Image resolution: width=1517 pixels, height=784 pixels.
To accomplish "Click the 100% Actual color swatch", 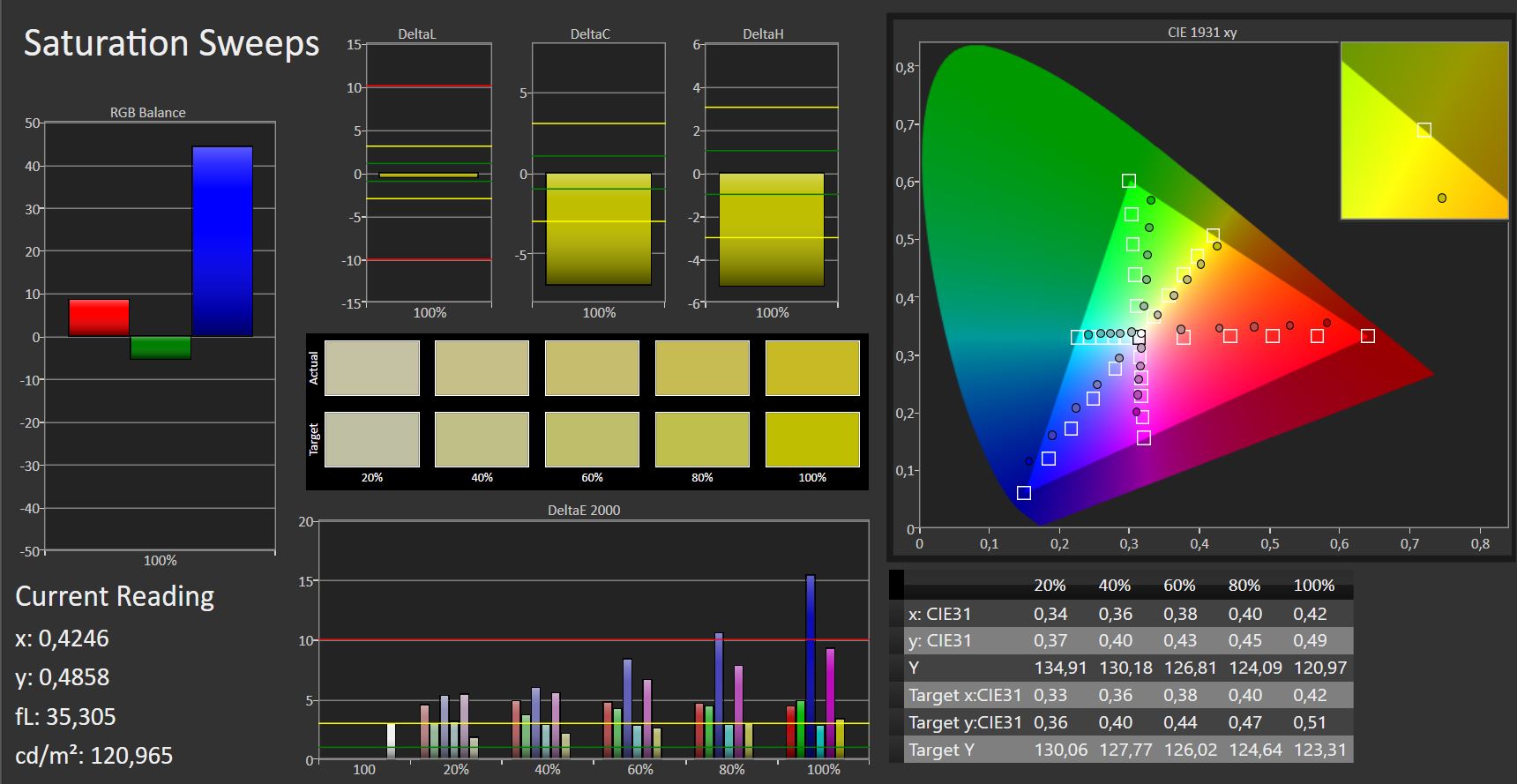I will 812,369.
